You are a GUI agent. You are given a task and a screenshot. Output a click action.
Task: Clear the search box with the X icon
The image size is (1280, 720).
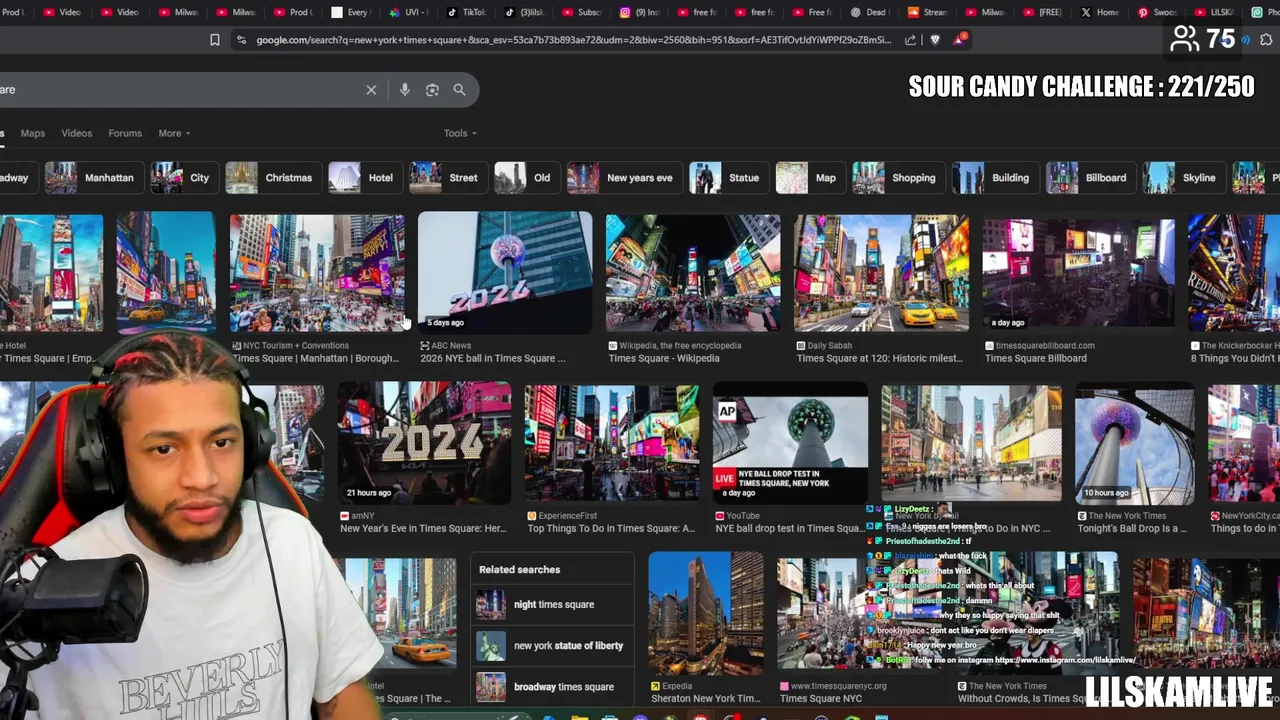[x=371, y=90]
